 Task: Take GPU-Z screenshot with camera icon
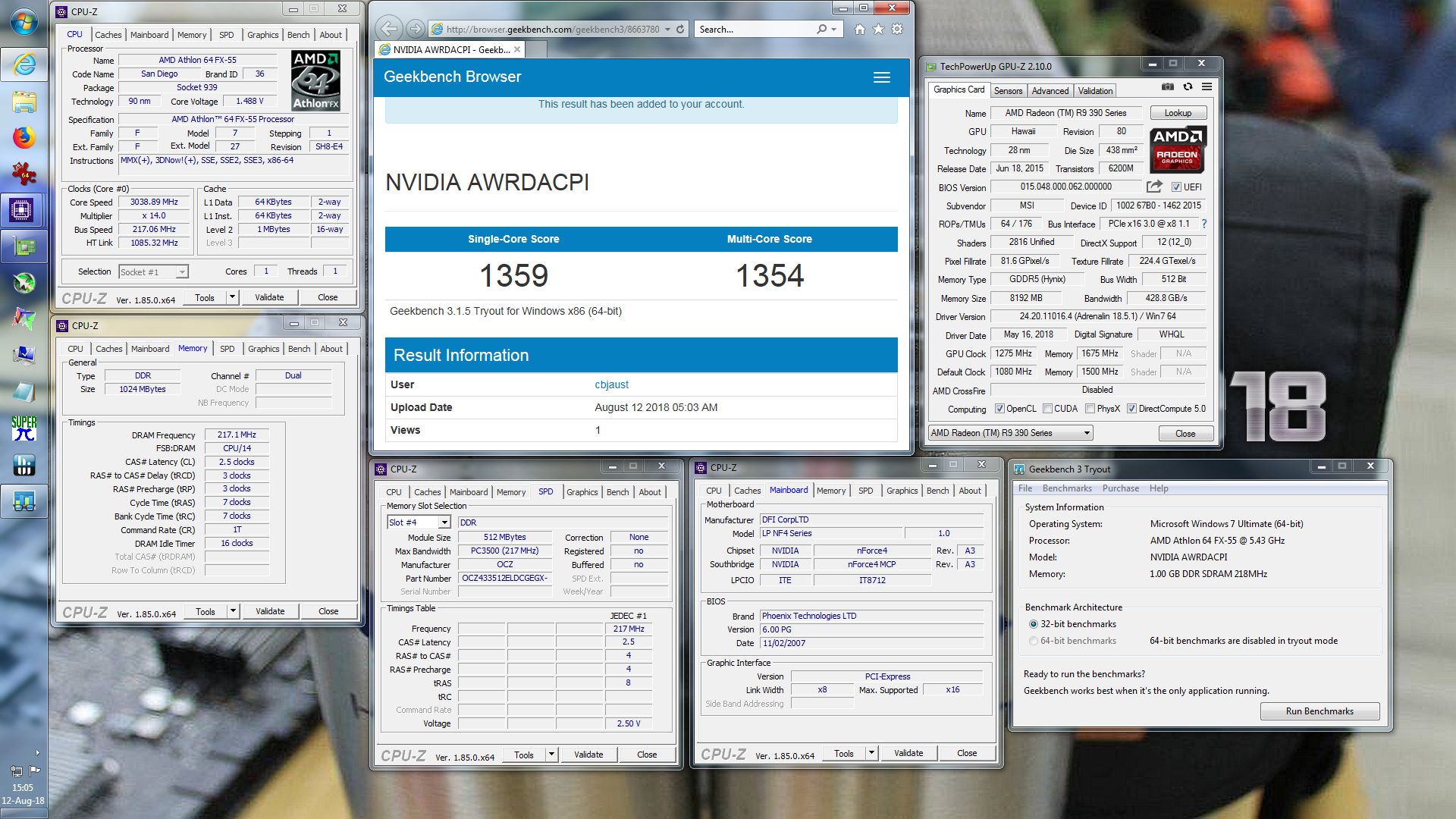click(x=1168, y=86)
